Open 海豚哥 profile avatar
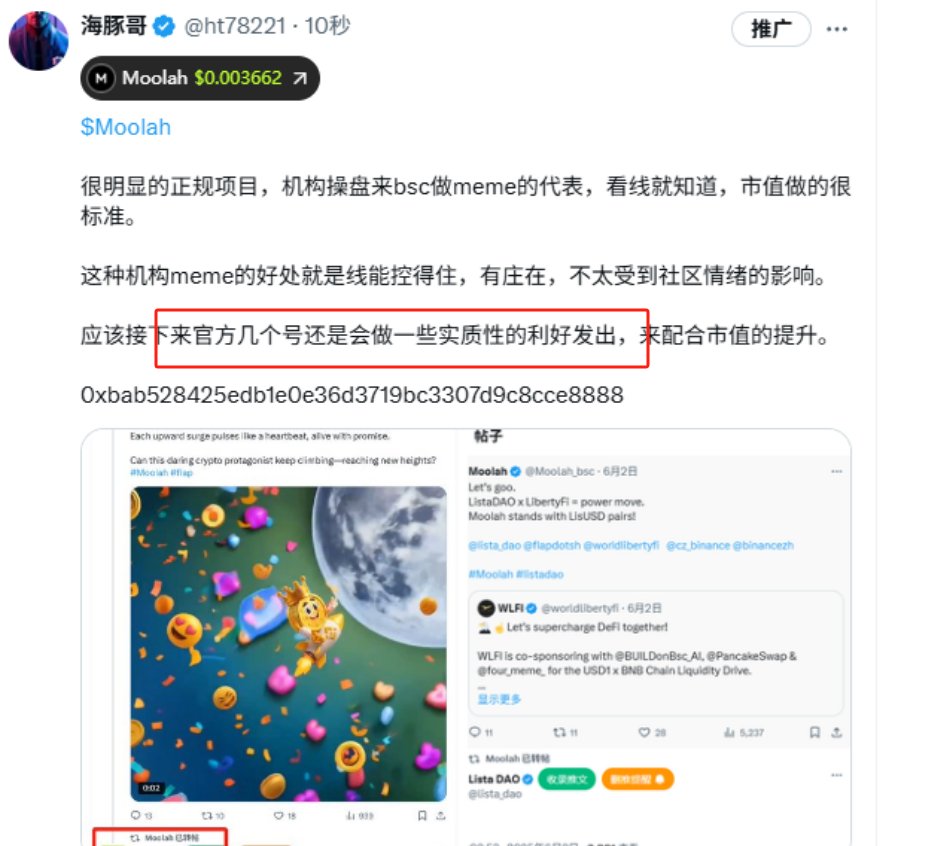The width and height of the screenshot is (927, 846). click(38, 40)
